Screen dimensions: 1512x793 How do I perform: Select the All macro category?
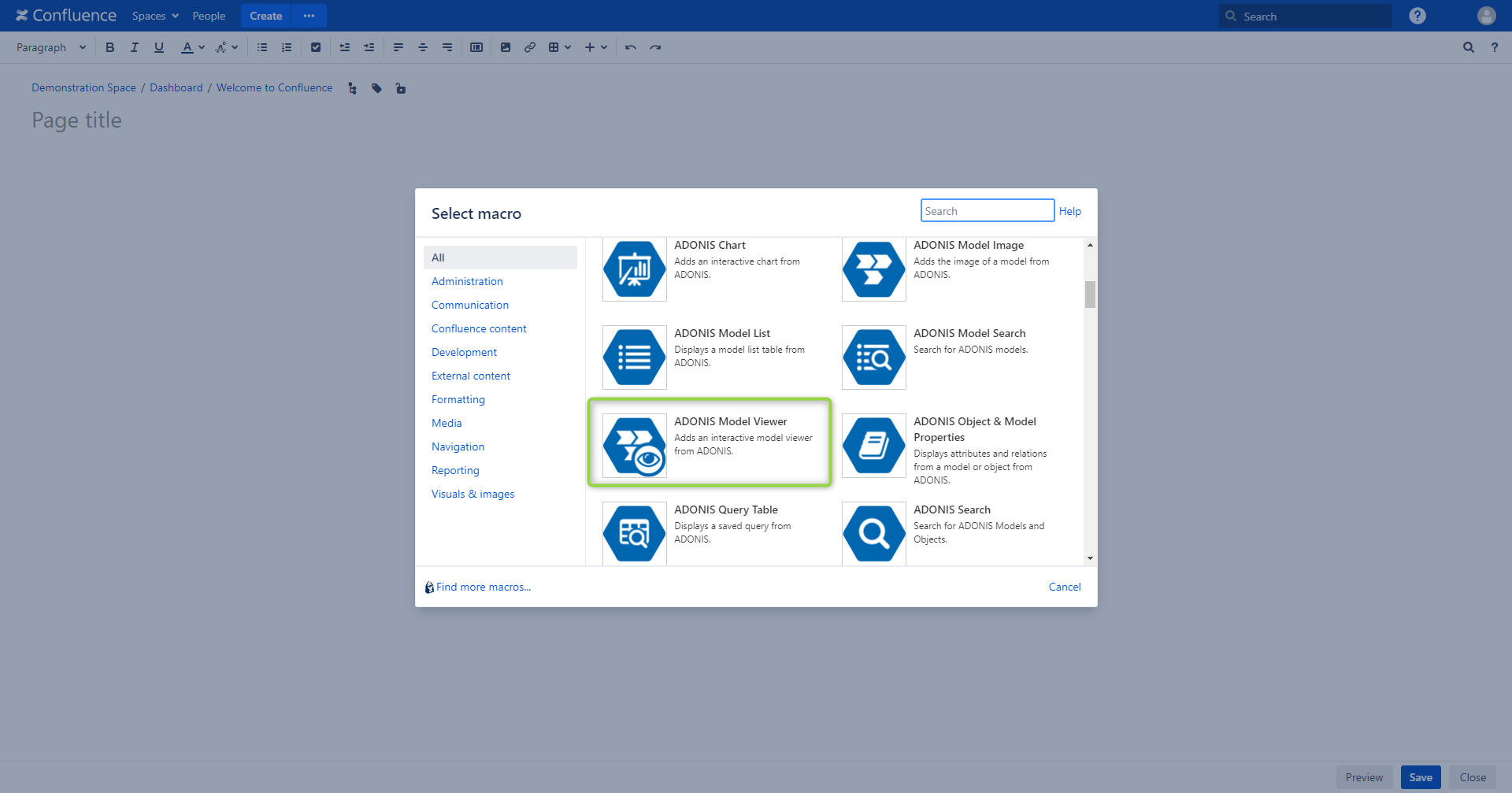(x=500, y=258)
